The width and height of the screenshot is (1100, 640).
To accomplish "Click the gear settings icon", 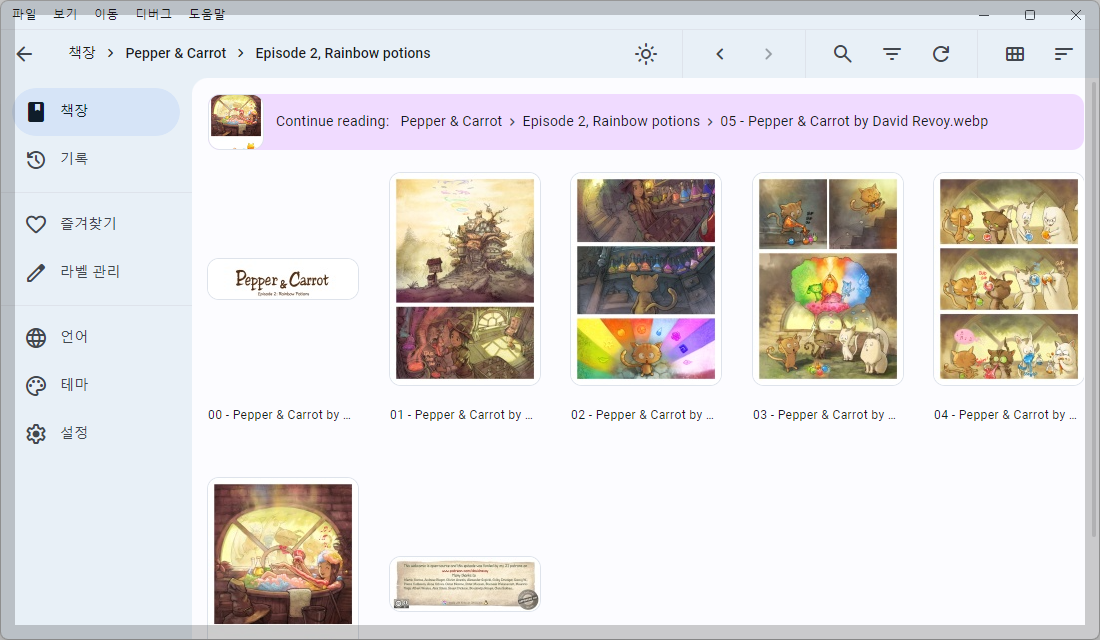I will pyautogui.click(x=36, y=434).
